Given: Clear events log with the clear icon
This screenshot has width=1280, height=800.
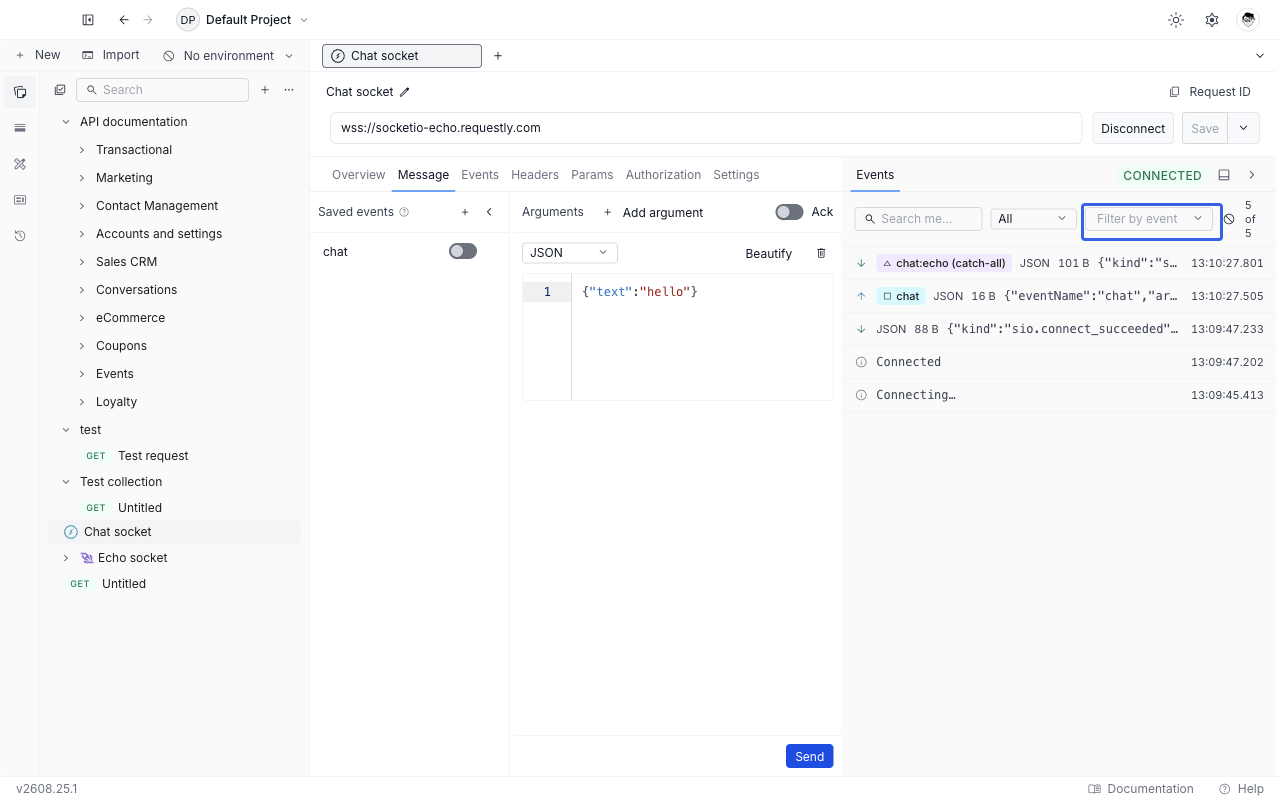Looking at the screenshot, I should (x=1229, y=219).
